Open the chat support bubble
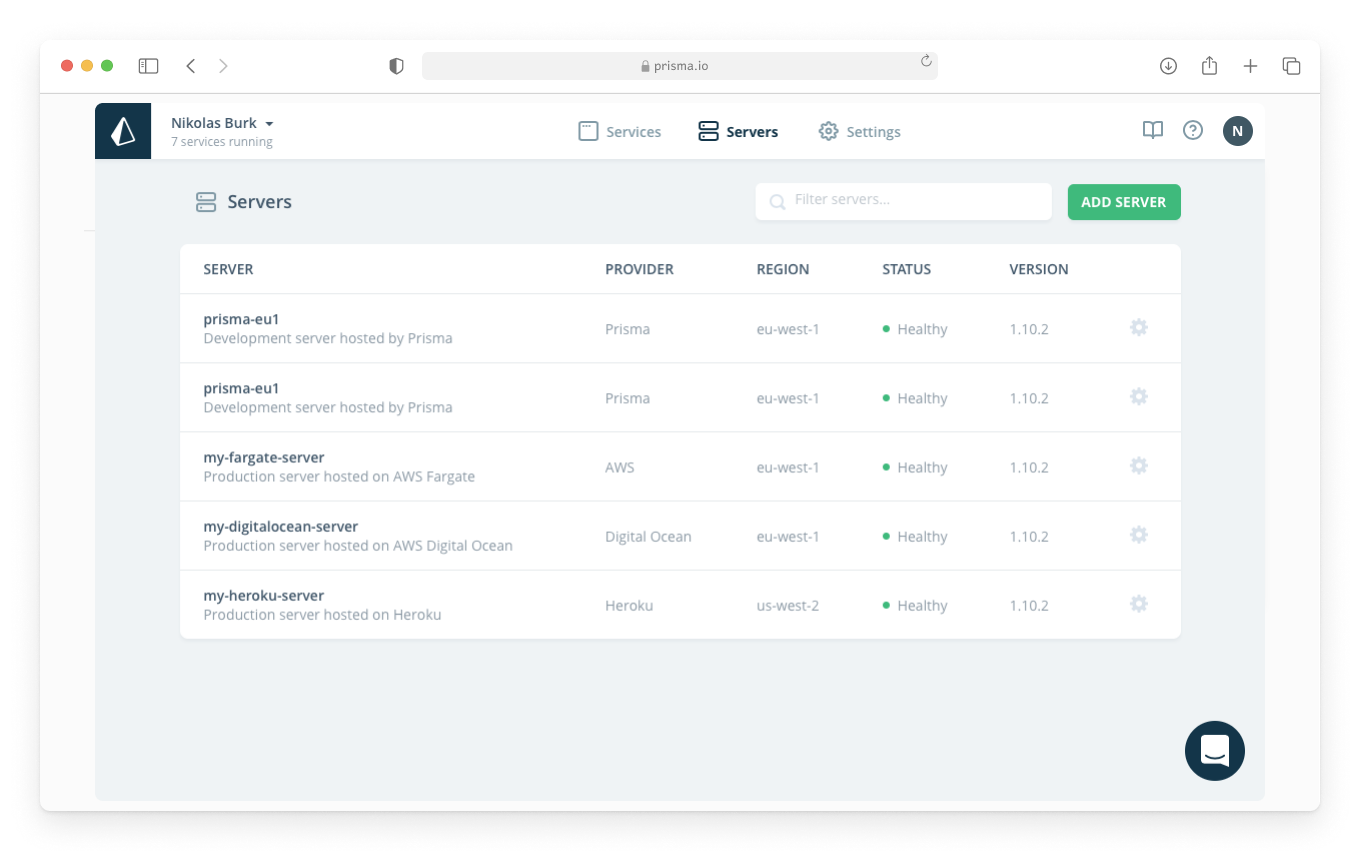The image size is (1360, 851). click(x=1215, y=751)
